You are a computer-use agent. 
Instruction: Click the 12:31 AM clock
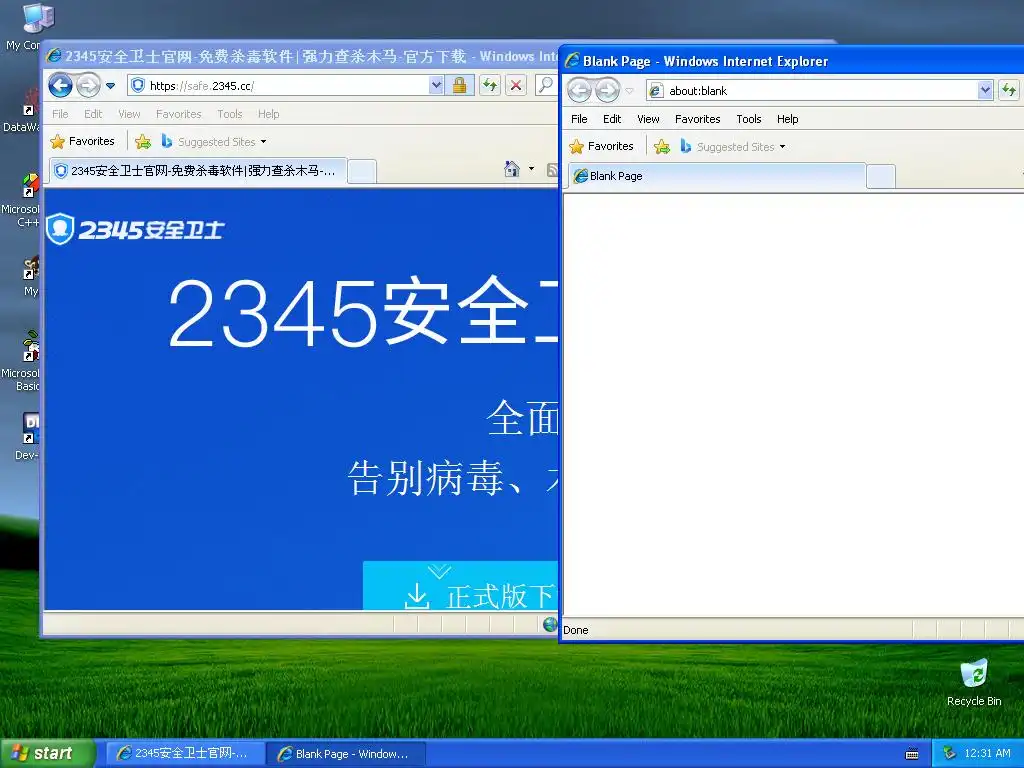[x=987, y=754]
